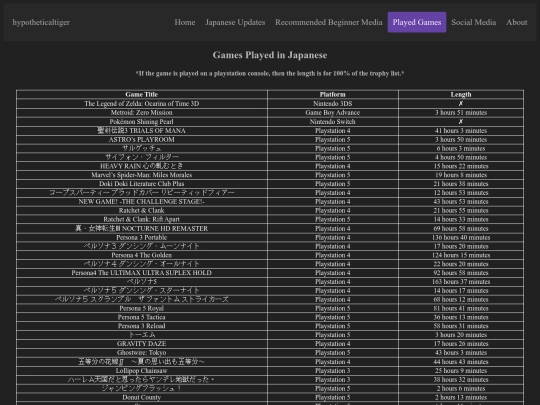Click the 69 hours 58 minutes length
This screenshot has height=405, width=540.
tap(461, 228)
